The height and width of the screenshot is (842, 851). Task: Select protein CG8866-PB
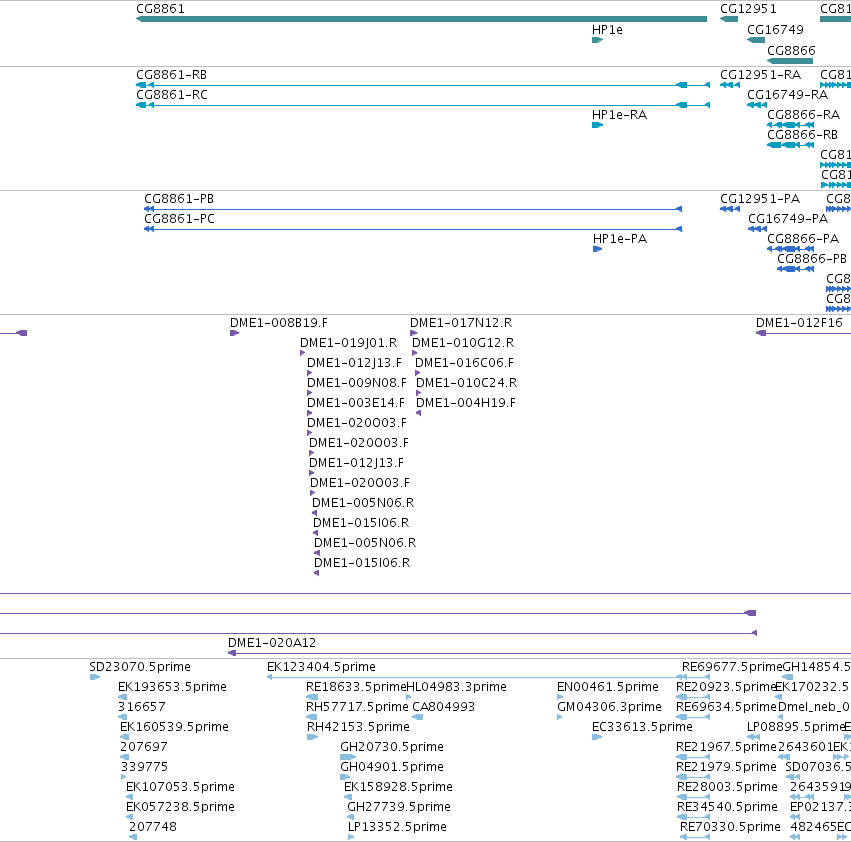812,259
